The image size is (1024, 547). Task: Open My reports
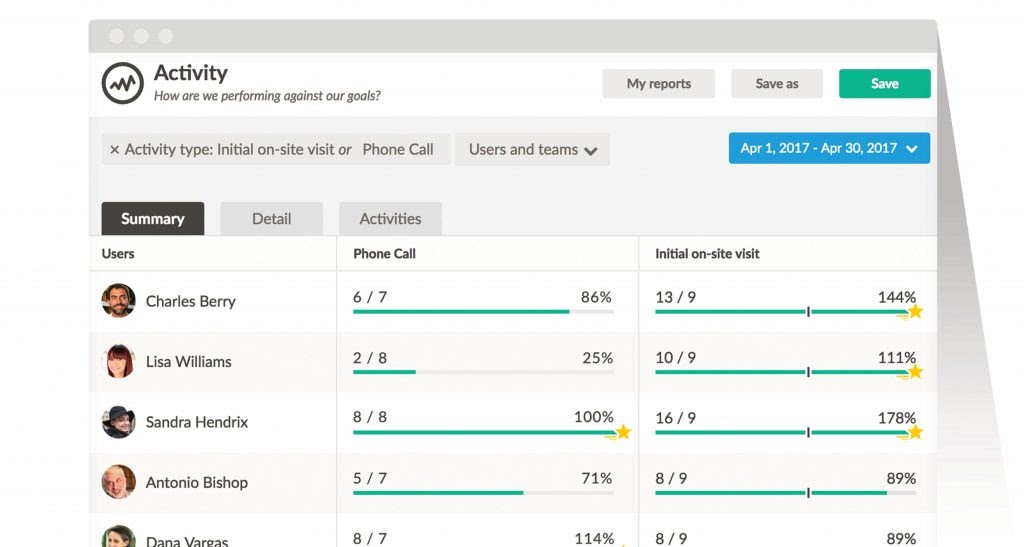[658, 84]
